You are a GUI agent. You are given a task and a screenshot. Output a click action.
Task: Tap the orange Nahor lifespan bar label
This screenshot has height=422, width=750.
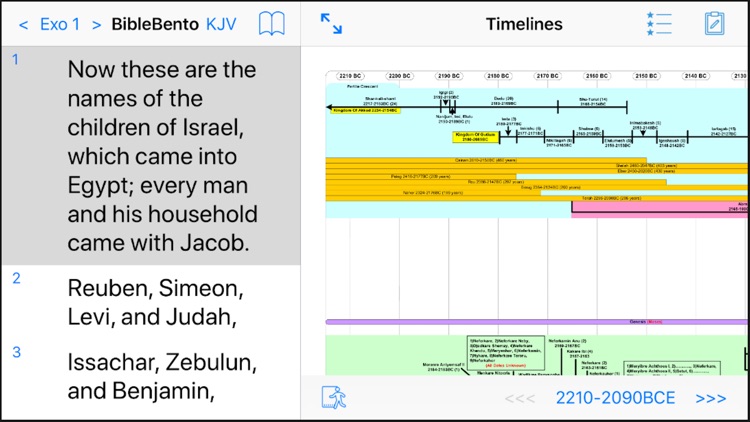(433, 193)
